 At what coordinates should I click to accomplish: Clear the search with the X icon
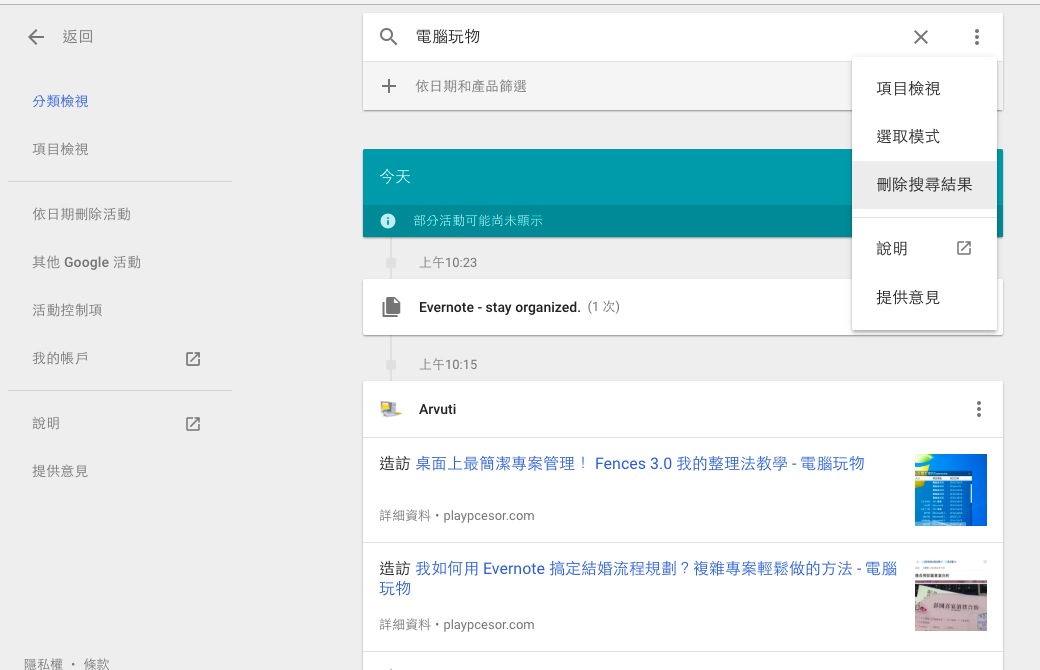[921, 37]
